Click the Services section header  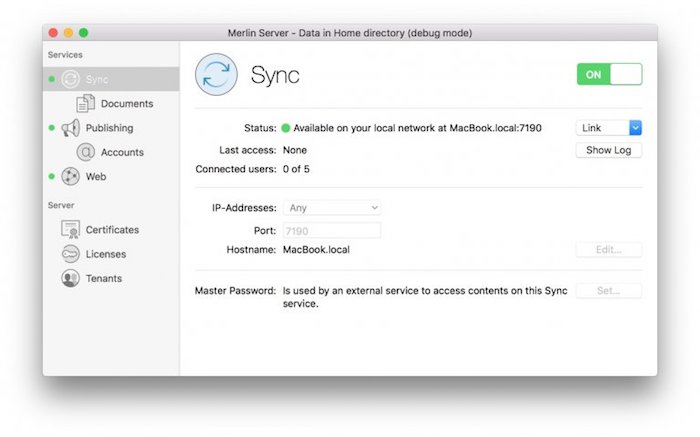pyautogui.click(x=65, y=55)
